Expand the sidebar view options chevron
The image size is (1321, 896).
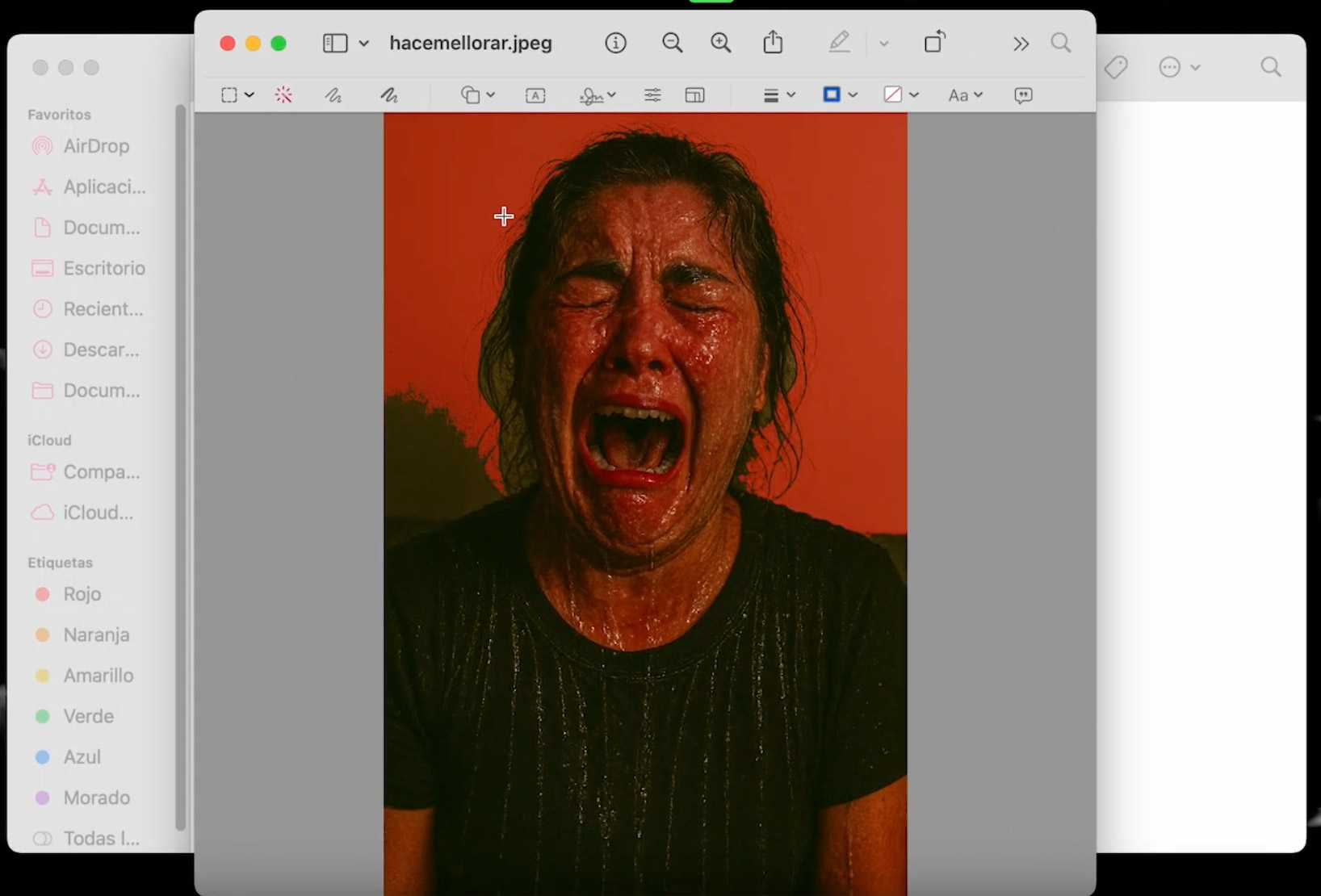(364, 44)
